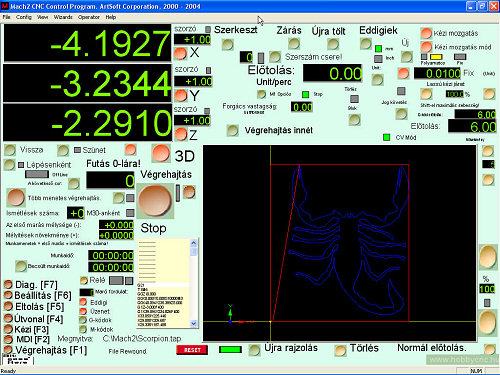This screenshot has height=375, width=500.
Task: Click the brown Több menetes végrehajtás button
Action: (16, 198)
